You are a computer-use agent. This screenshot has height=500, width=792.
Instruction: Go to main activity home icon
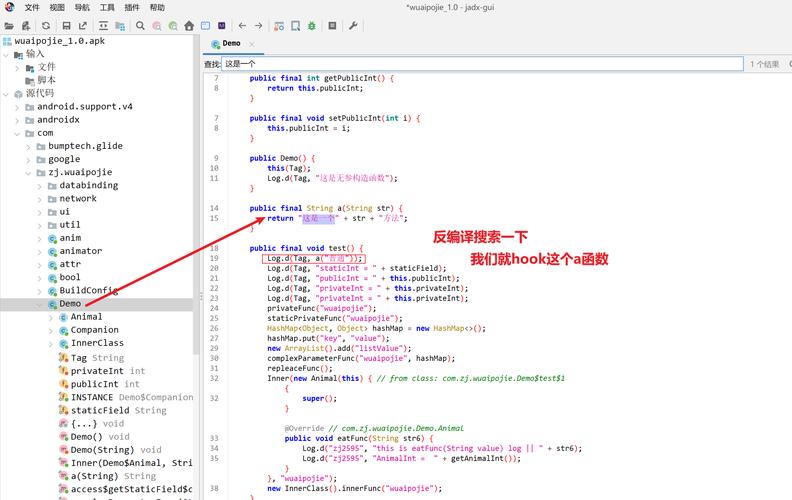[189, 26]
